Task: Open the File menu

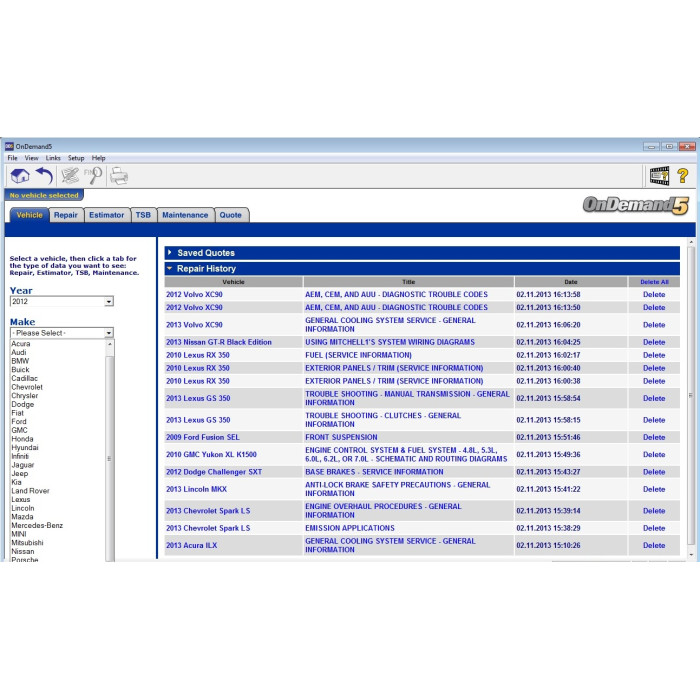Action: pyautogui.click(x=12, y=158)
